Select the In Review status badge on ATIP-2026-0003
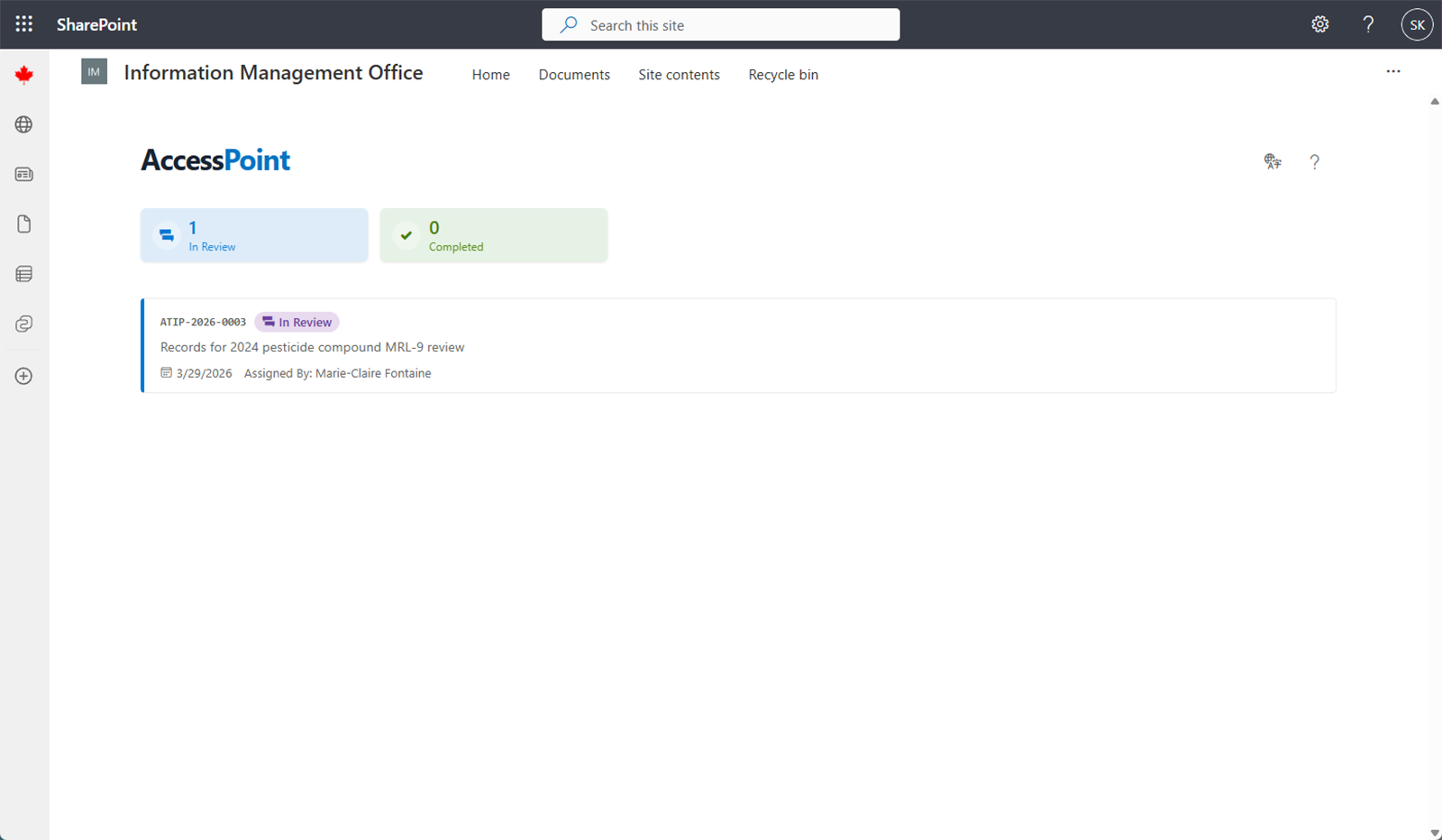Image resolution: width=1442 pixels, height=840 pixels. click(x=297, y=322)
